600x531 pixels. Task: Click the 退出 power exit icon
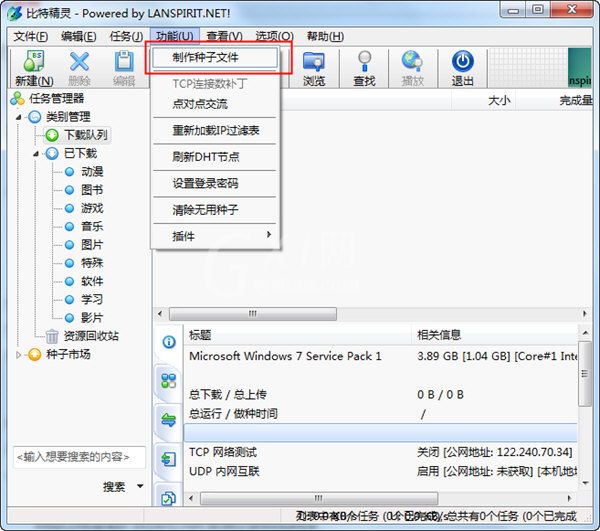coord(463,61)
